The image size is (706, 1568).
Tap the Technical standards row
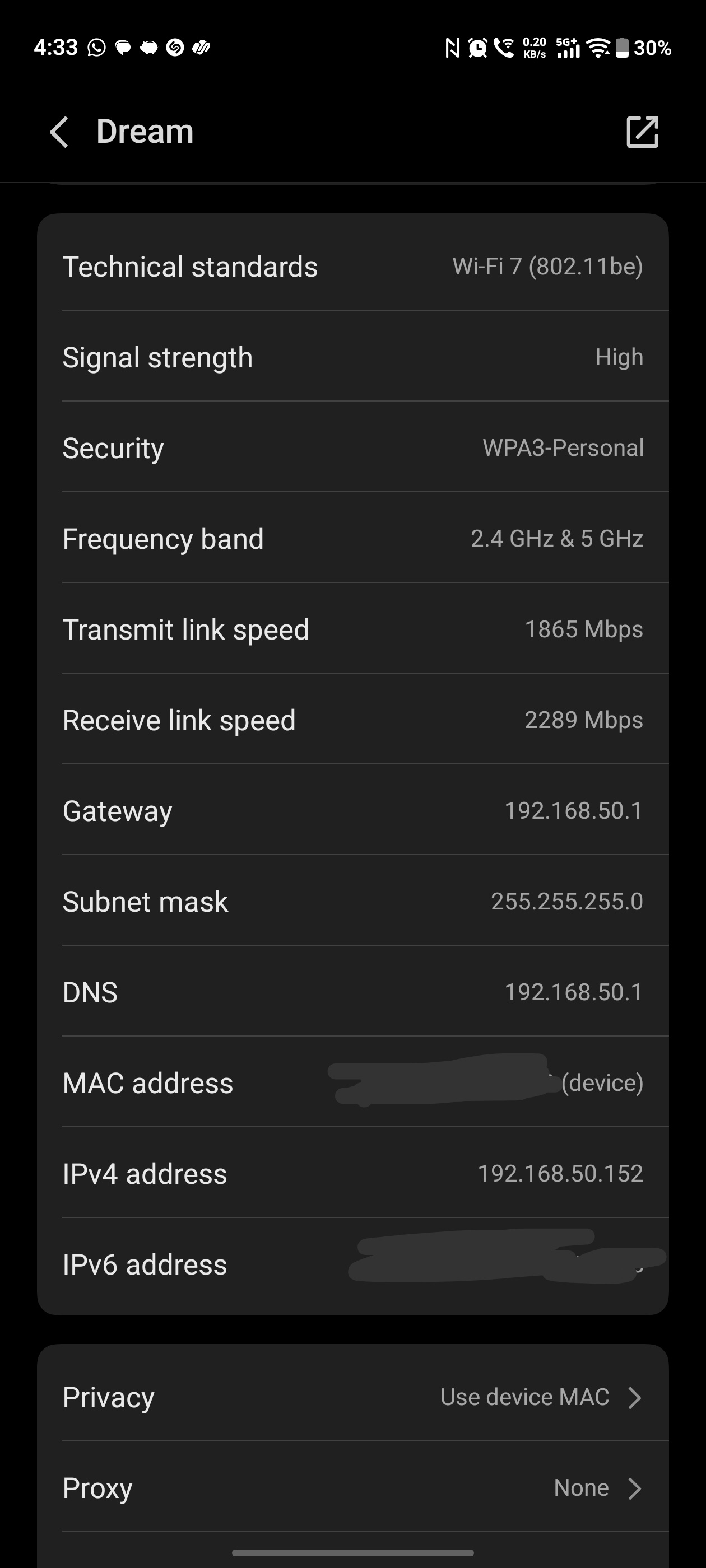click(352, 267)
